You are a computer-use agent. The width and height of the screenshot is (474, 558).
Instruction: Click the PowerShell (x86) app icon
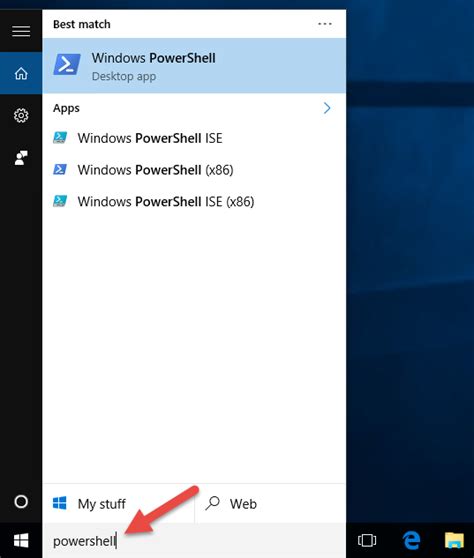[x=60, y=169]
